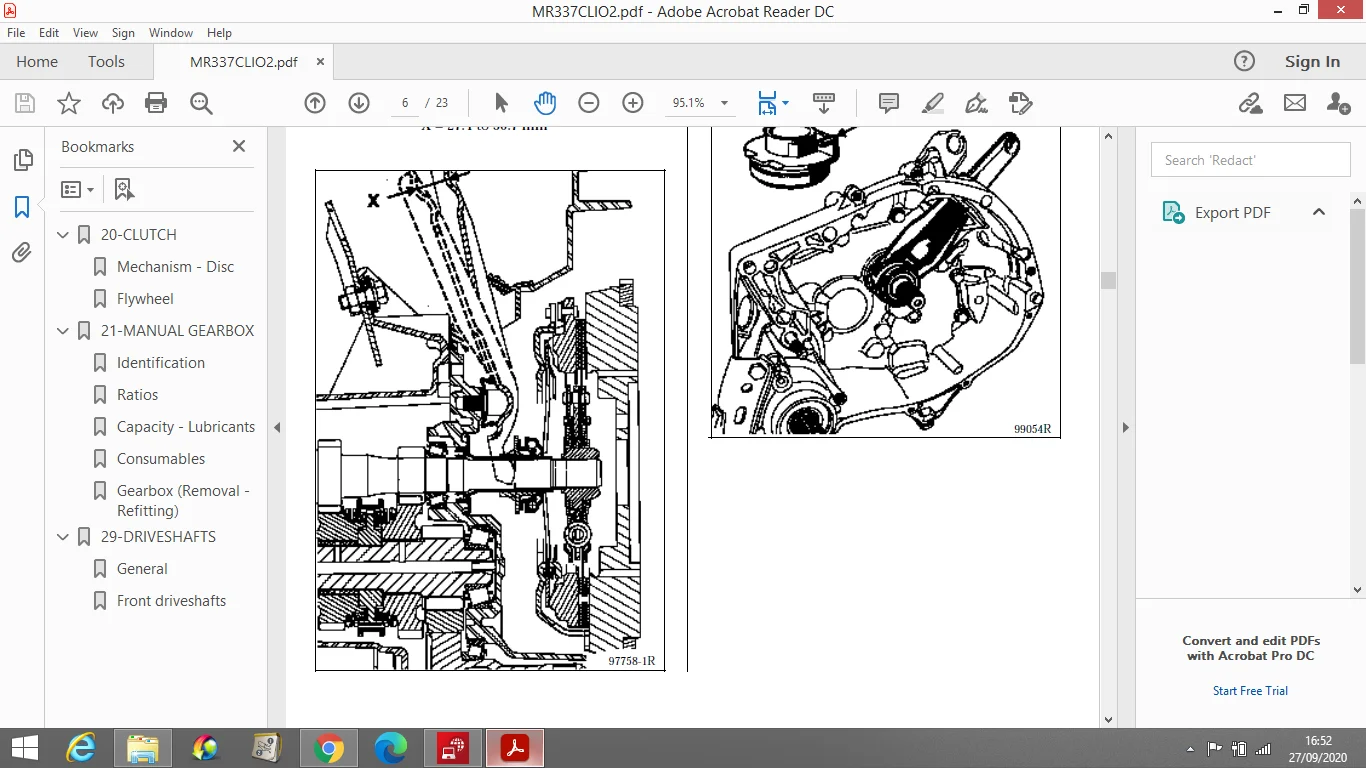Open the Flywheel bookmark
This screenshot has height=768, width=1366.
(145, 299)
